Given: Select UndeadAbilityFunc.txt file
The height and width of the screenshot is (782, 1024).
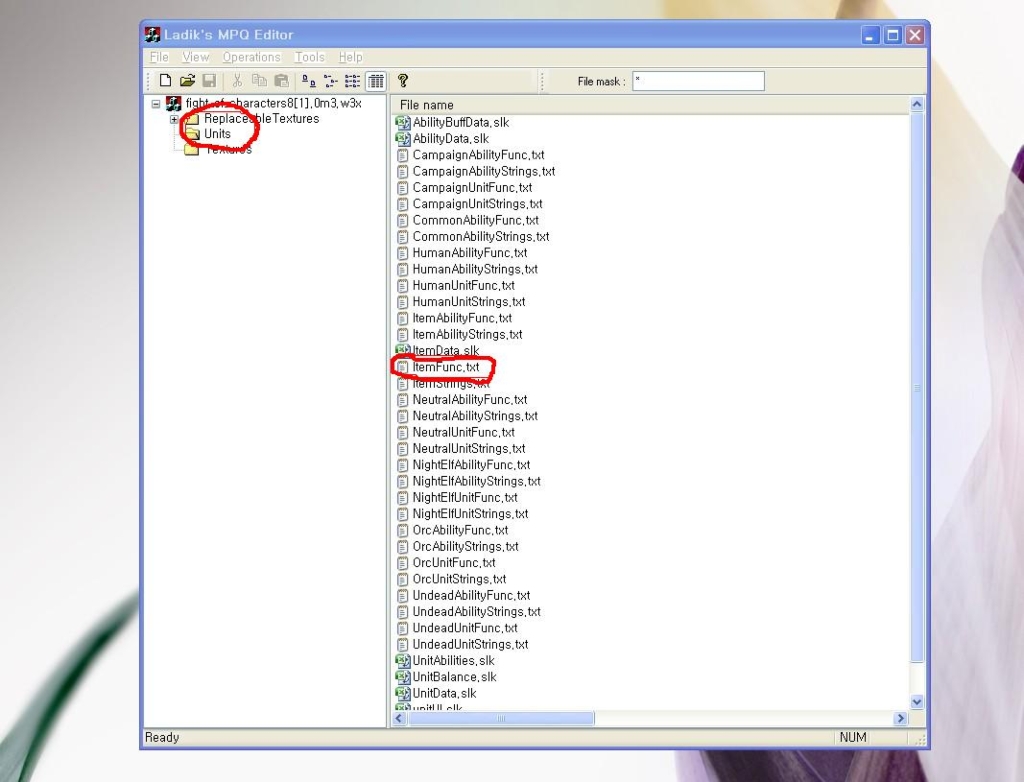Looking at the screenshot, I should point(472,596).
